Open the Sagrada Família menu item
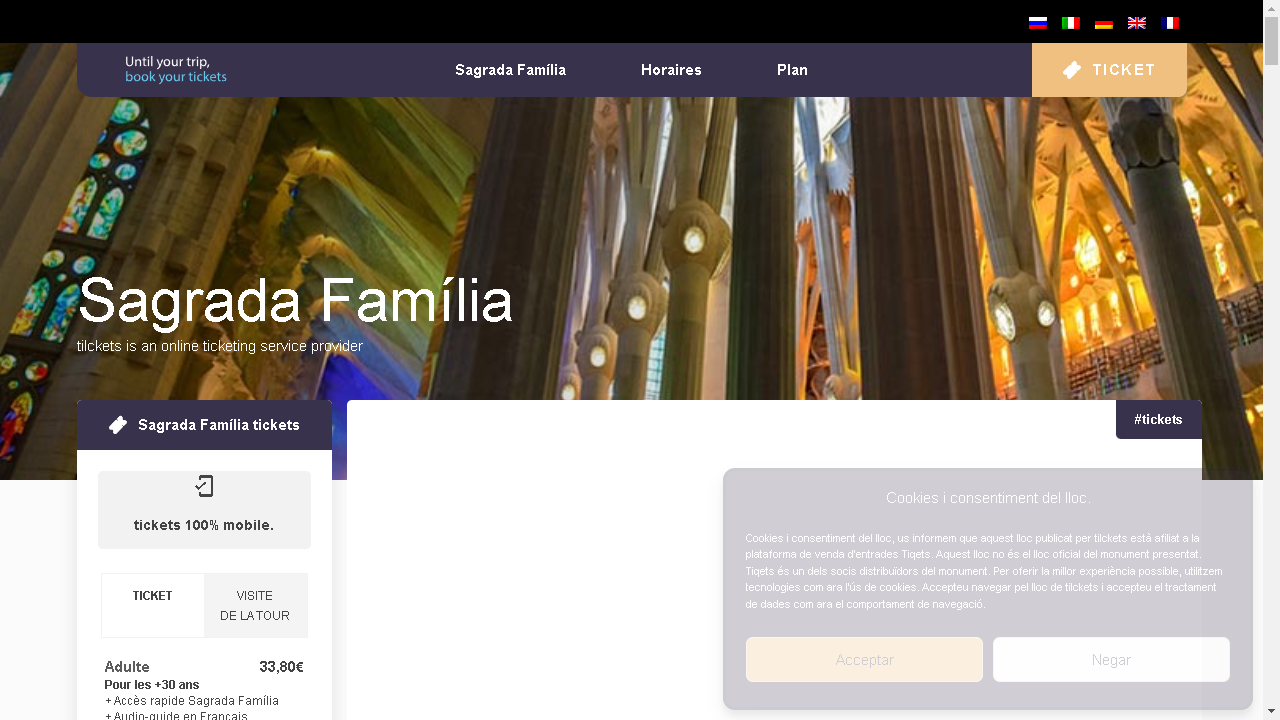 [x=510, y=70]
